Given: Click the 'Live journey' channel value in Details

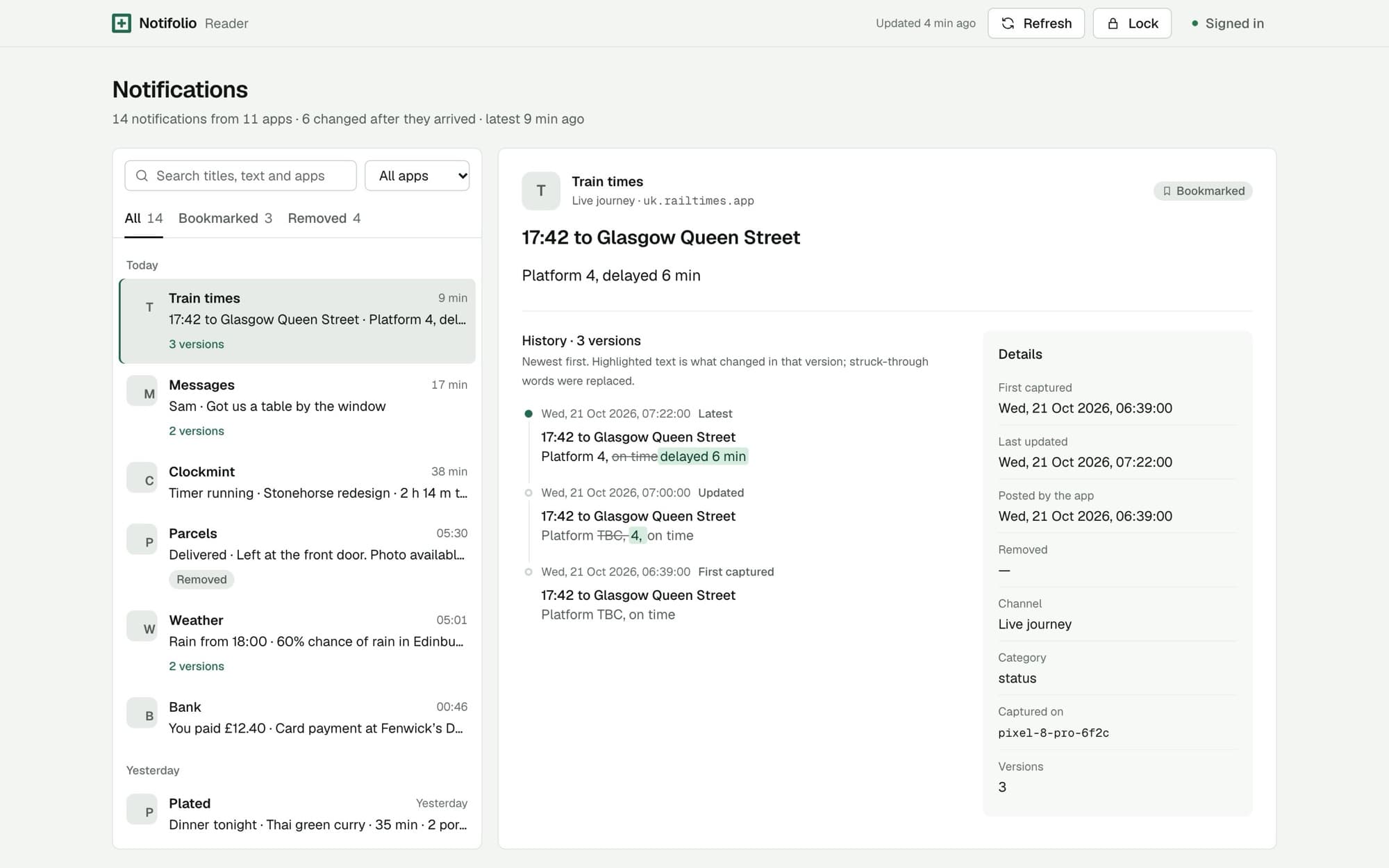Looking at the screenshot, I should tap(1035, 624).
